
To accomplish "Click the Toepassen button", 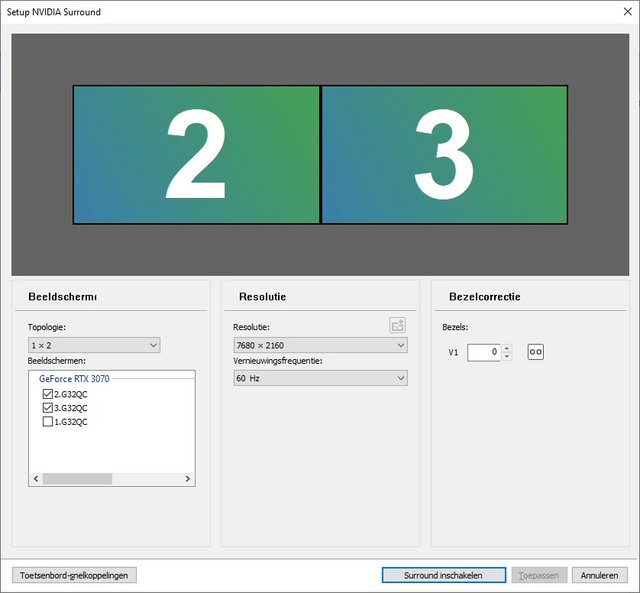I will [539, 575].
